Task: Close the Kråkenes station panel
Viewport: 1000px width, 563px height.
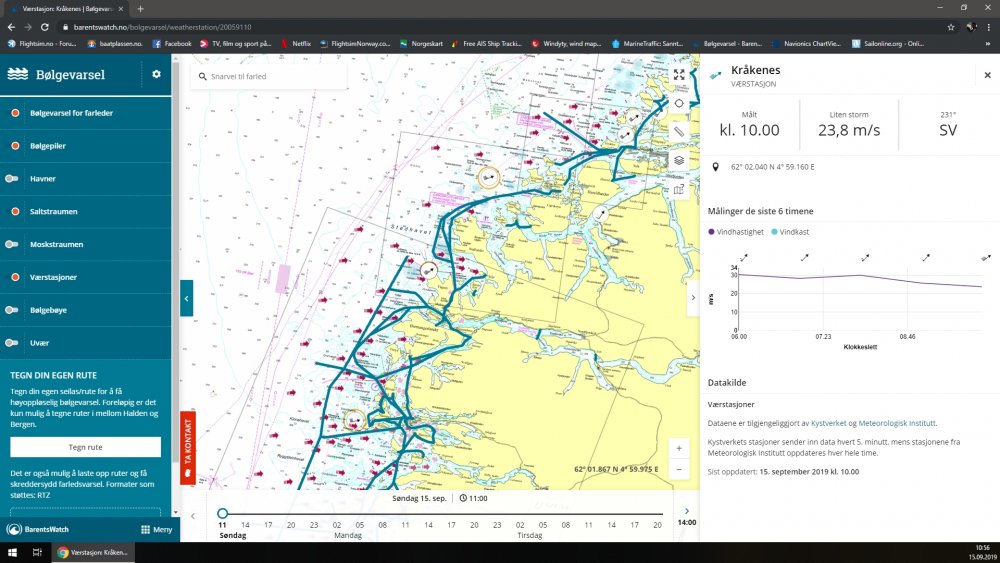Action: tap(987, 75)
